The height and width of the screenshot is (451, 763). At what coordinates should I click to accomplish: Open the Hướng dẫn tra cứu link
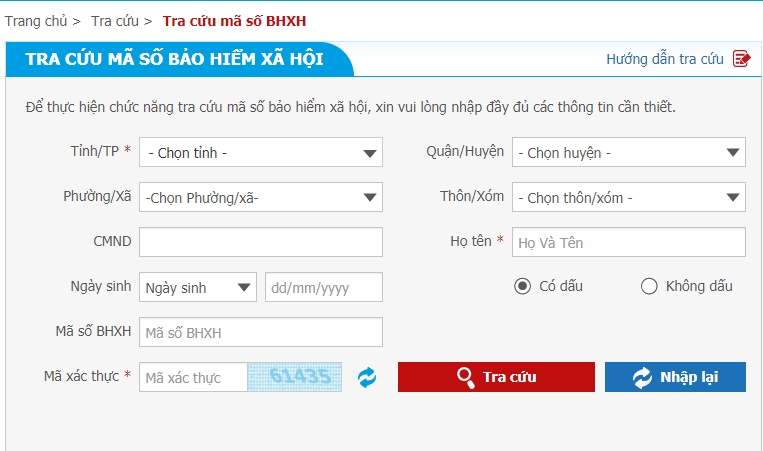664,59
